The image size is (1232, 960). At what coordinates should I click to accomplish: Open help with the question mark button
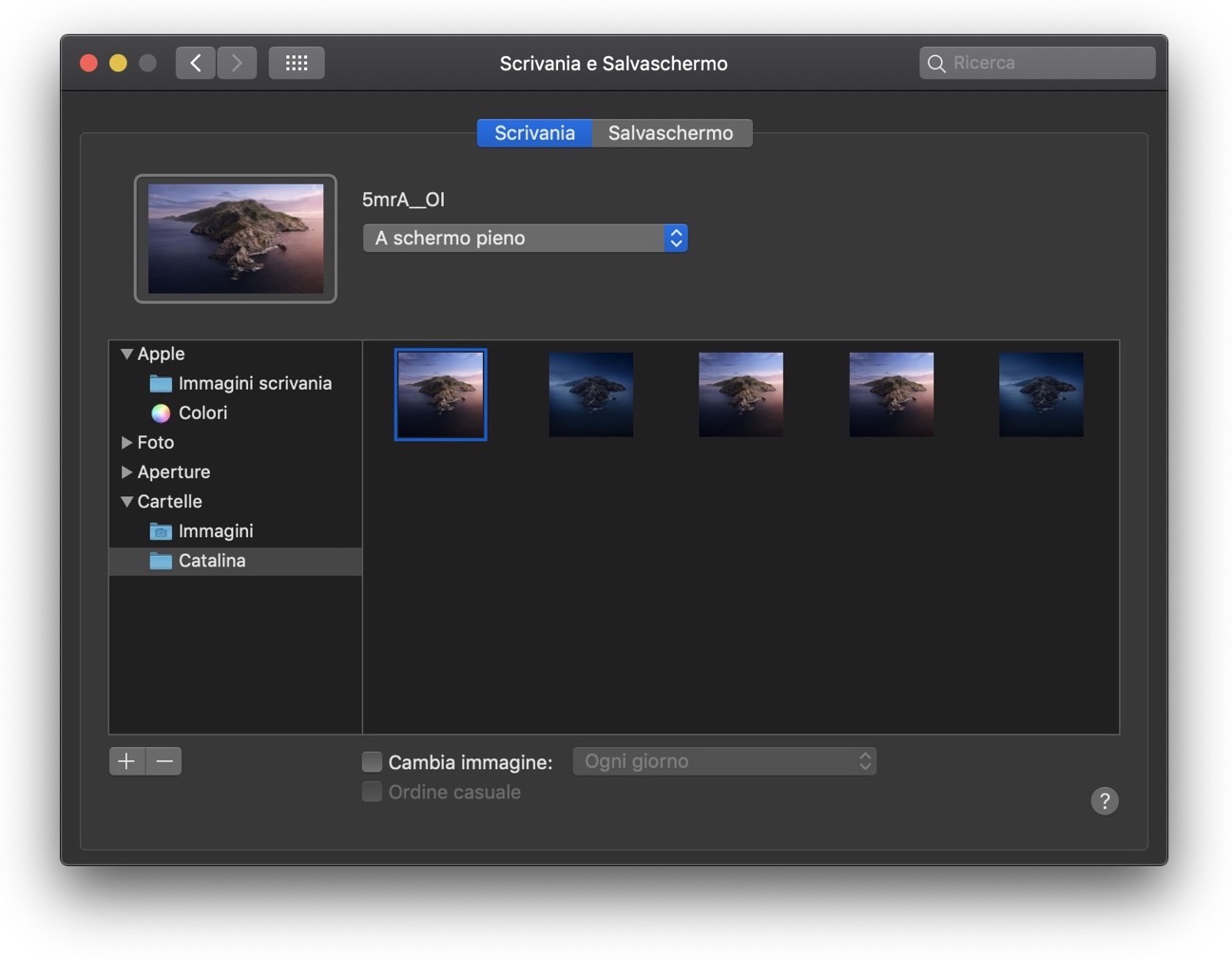[x=1105, y=801]
